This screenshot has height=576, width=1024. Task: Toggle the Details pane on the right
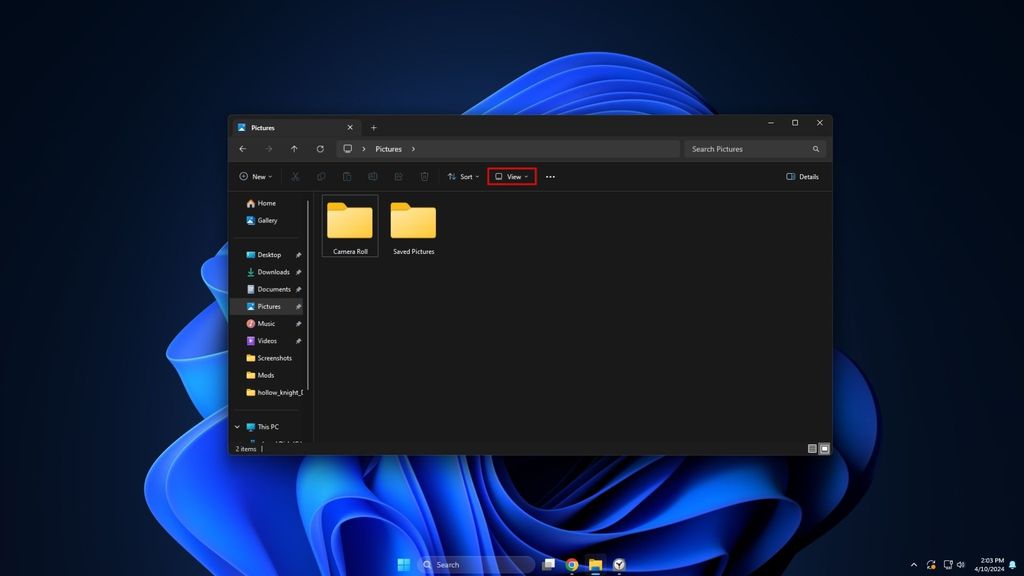click(x=802, y=176)
